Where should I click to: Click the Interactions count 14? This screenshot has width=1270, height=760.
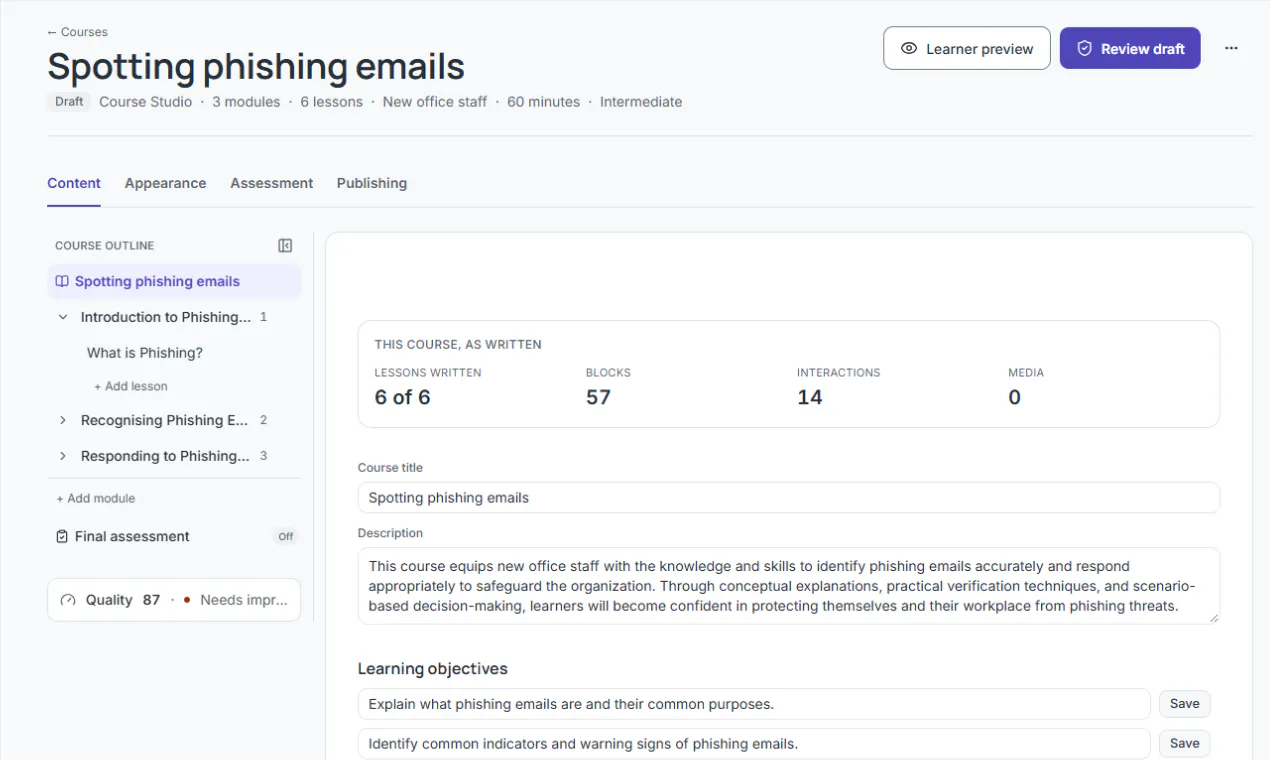tap(809, 397)
